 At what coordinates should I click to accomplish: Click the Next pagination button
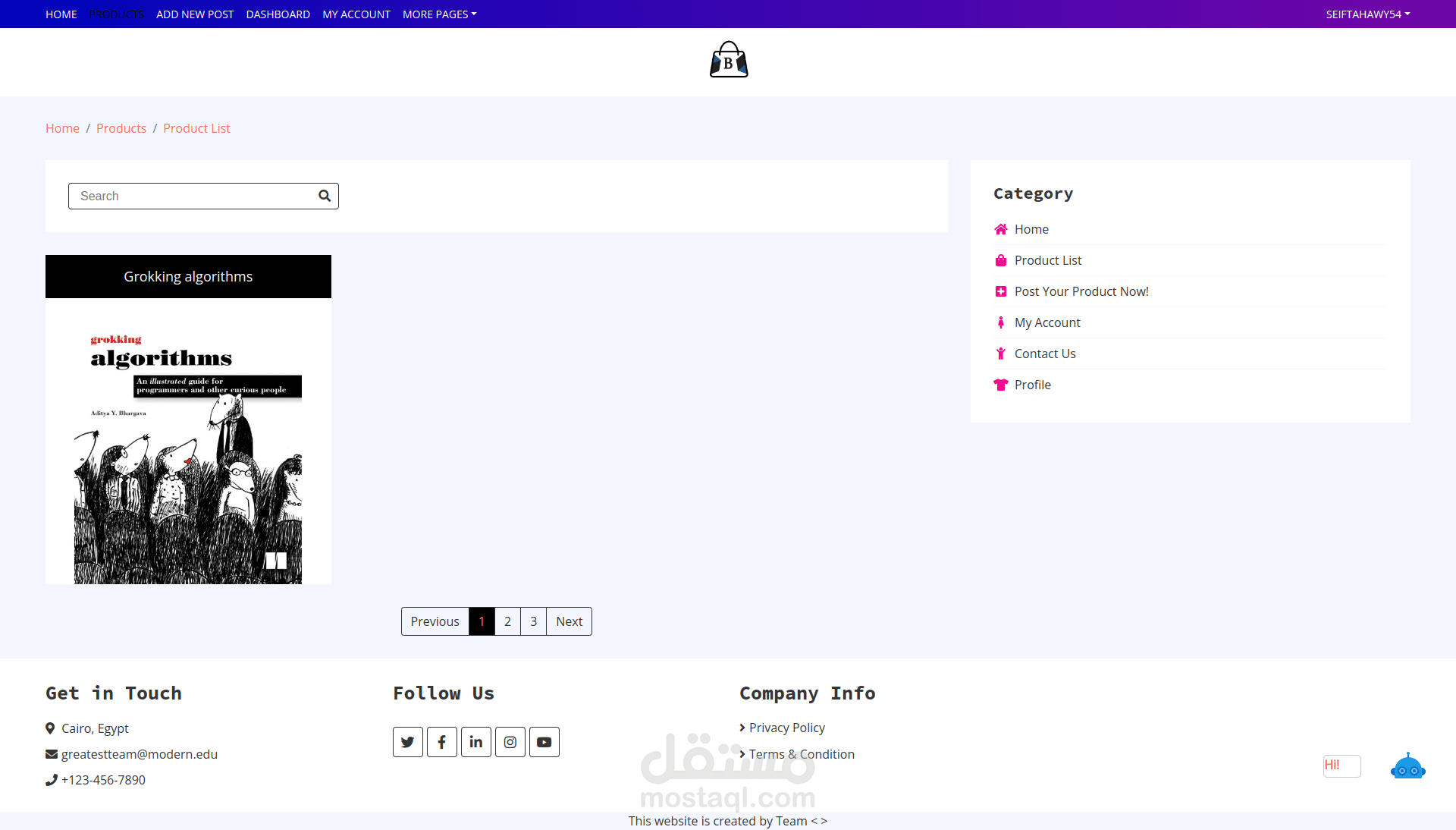tap(569, 621)
